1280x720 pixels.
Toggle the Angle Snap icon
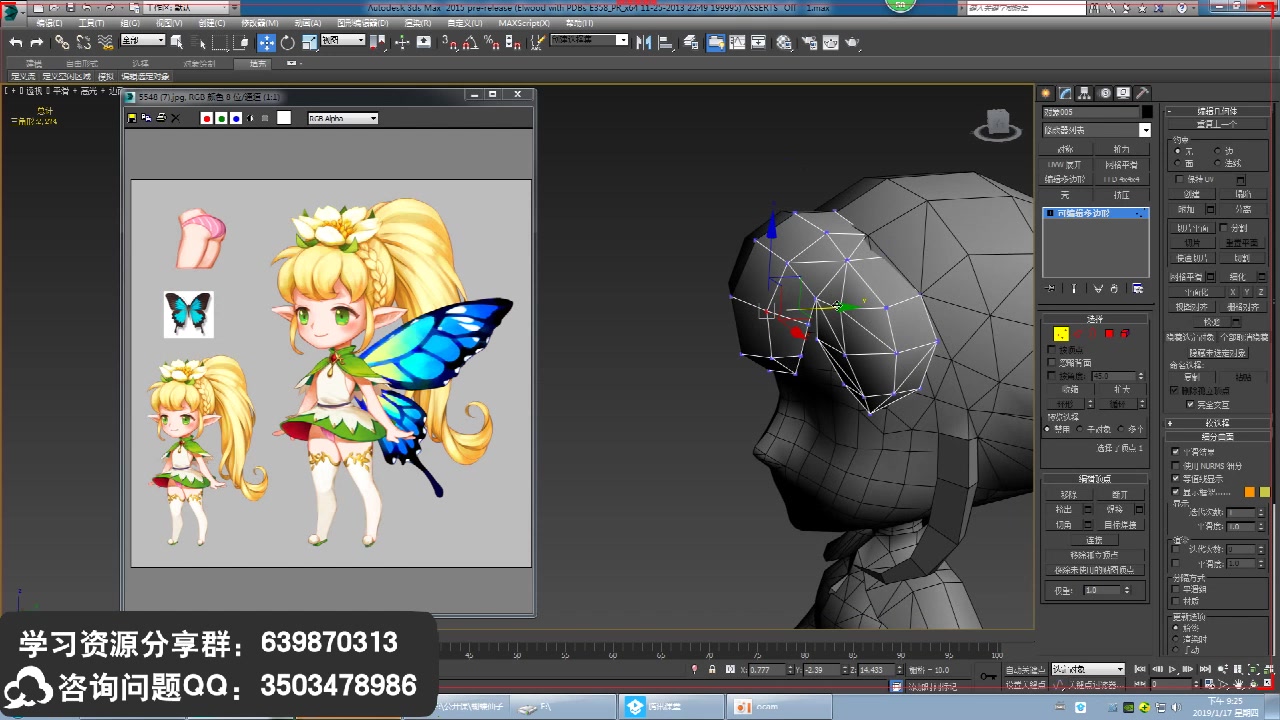point(470,43)
